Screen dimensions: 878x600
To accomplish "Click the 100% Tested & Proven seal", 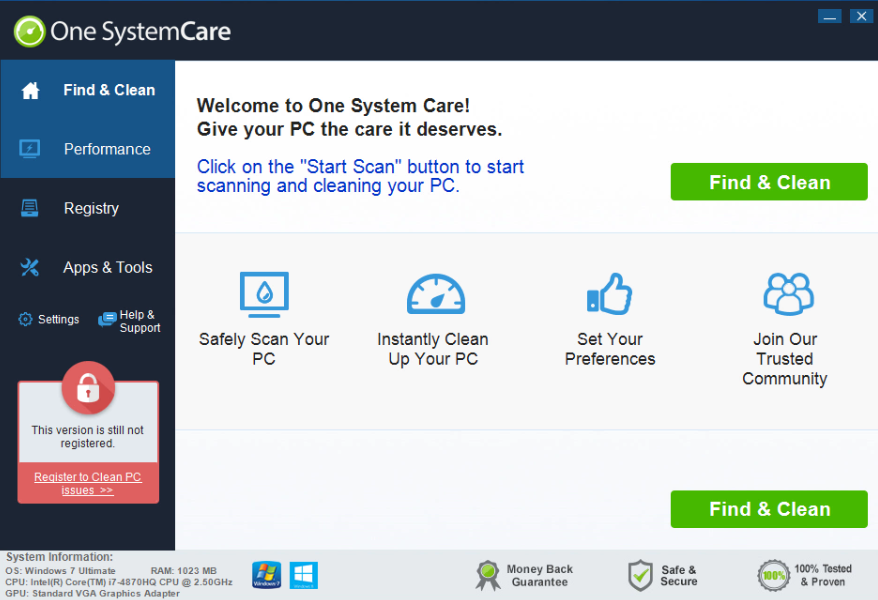I will tap(773, 575).
